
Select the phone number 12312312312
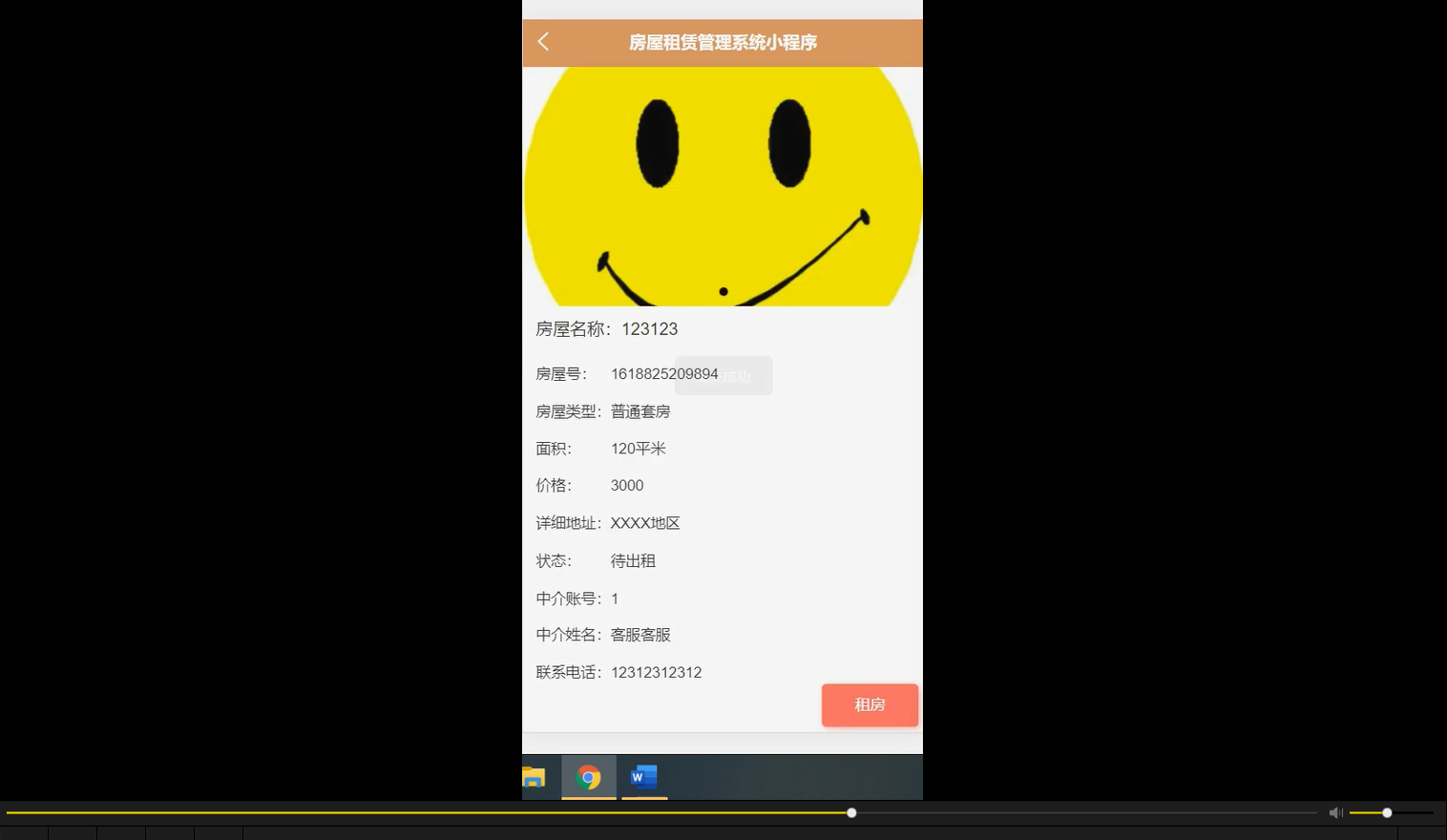[656, 672]
